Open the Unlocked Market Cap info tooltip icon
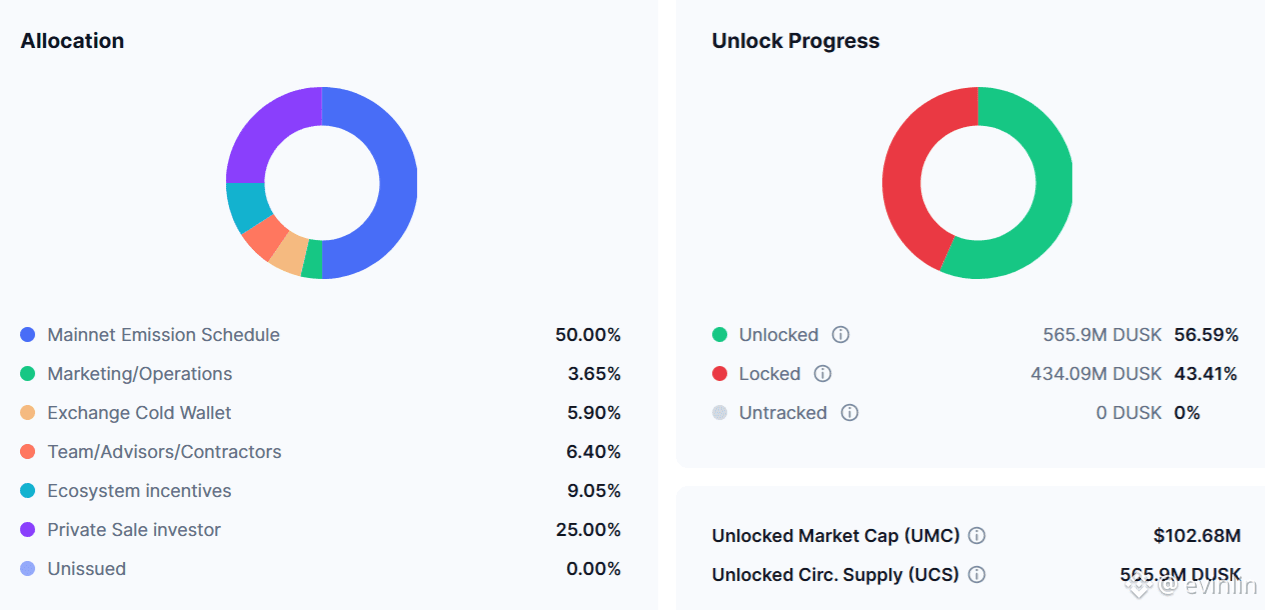 (977, 536)
